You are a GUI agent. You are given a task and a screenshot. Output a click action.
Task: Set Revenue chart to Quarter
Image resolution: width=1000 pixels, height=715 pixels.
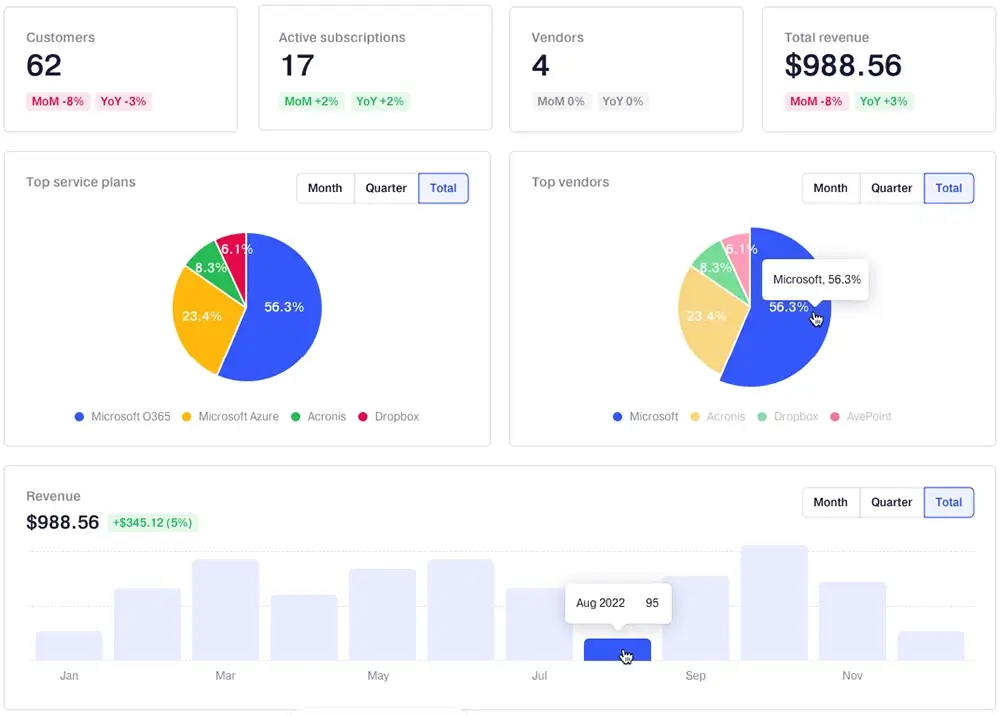point(891,502)
